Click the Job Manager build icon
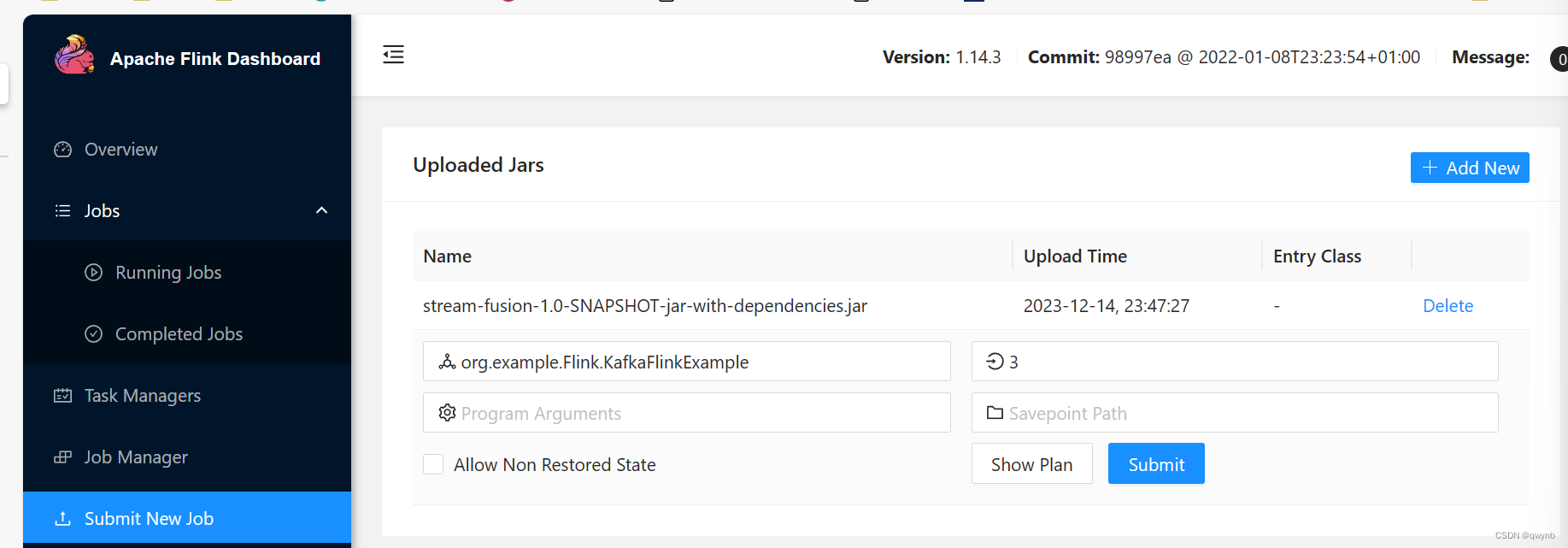The image size is (1568, 548). pyautogui.click(x=62, y=457)
